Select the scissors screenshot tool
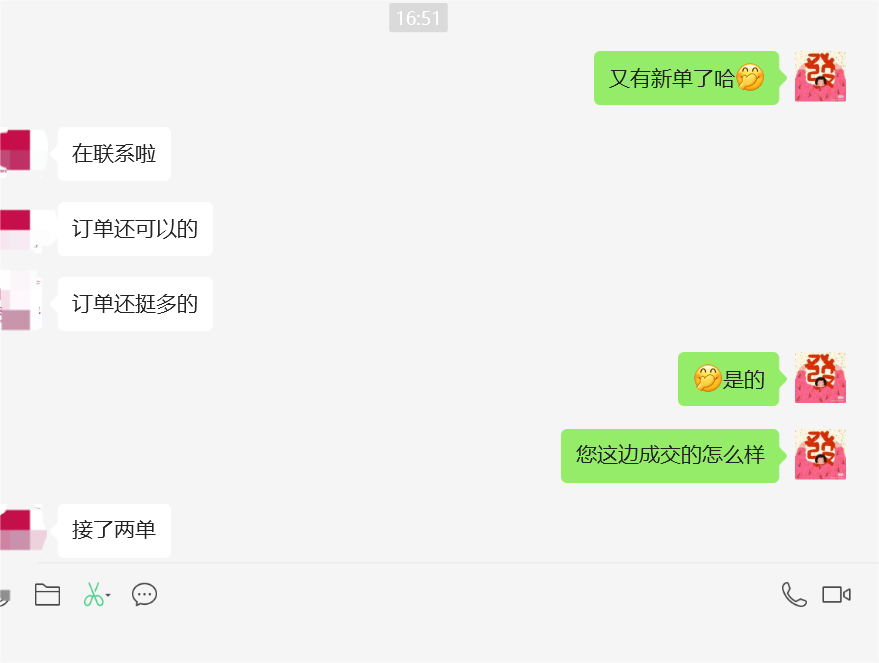 (x=93, y=595)
